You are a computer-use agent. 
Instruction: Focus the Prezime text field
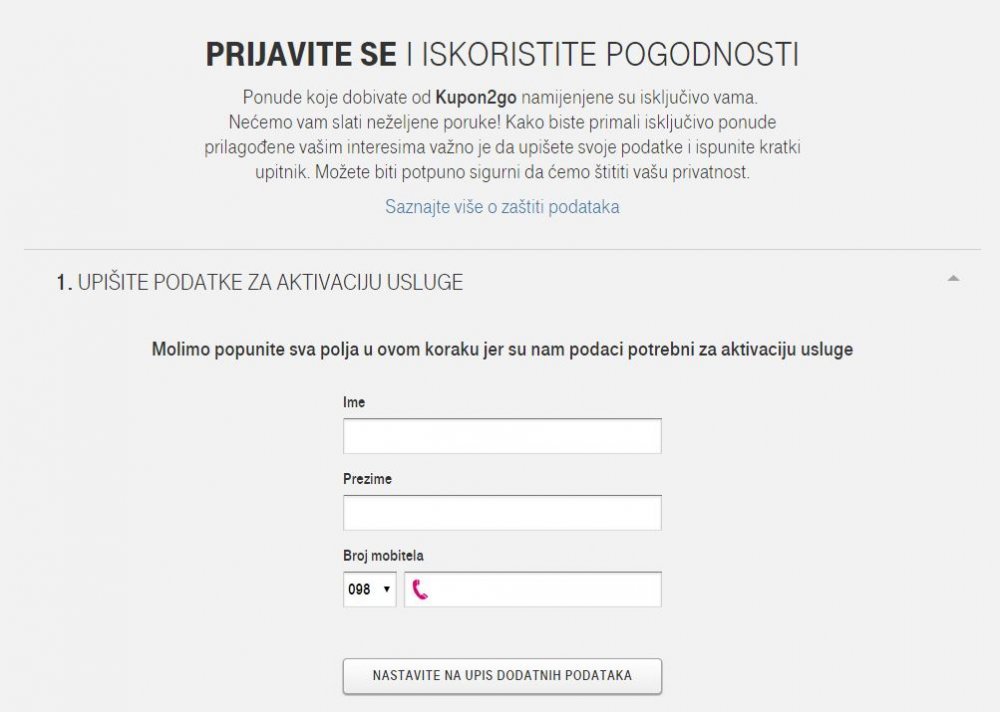pyautogui.click(x=502, y=512)
